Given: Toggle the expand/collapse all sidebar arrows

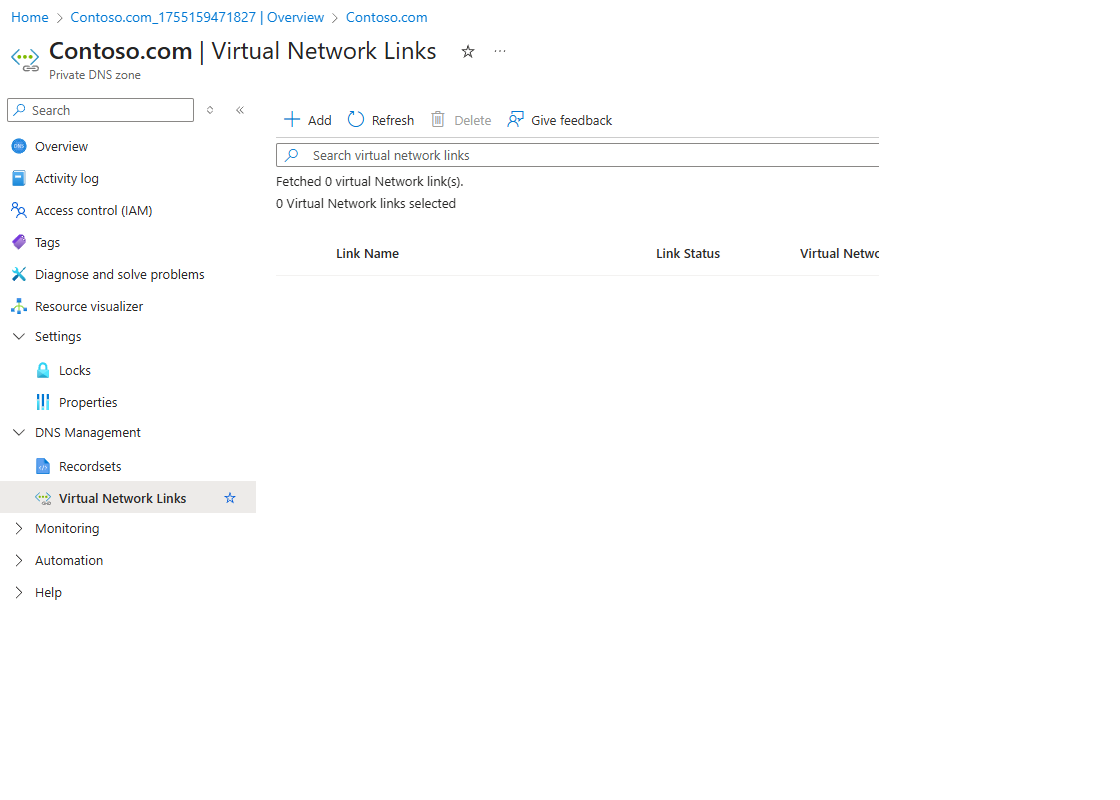Looking at the screenshot, I should (x=210, y=110).
